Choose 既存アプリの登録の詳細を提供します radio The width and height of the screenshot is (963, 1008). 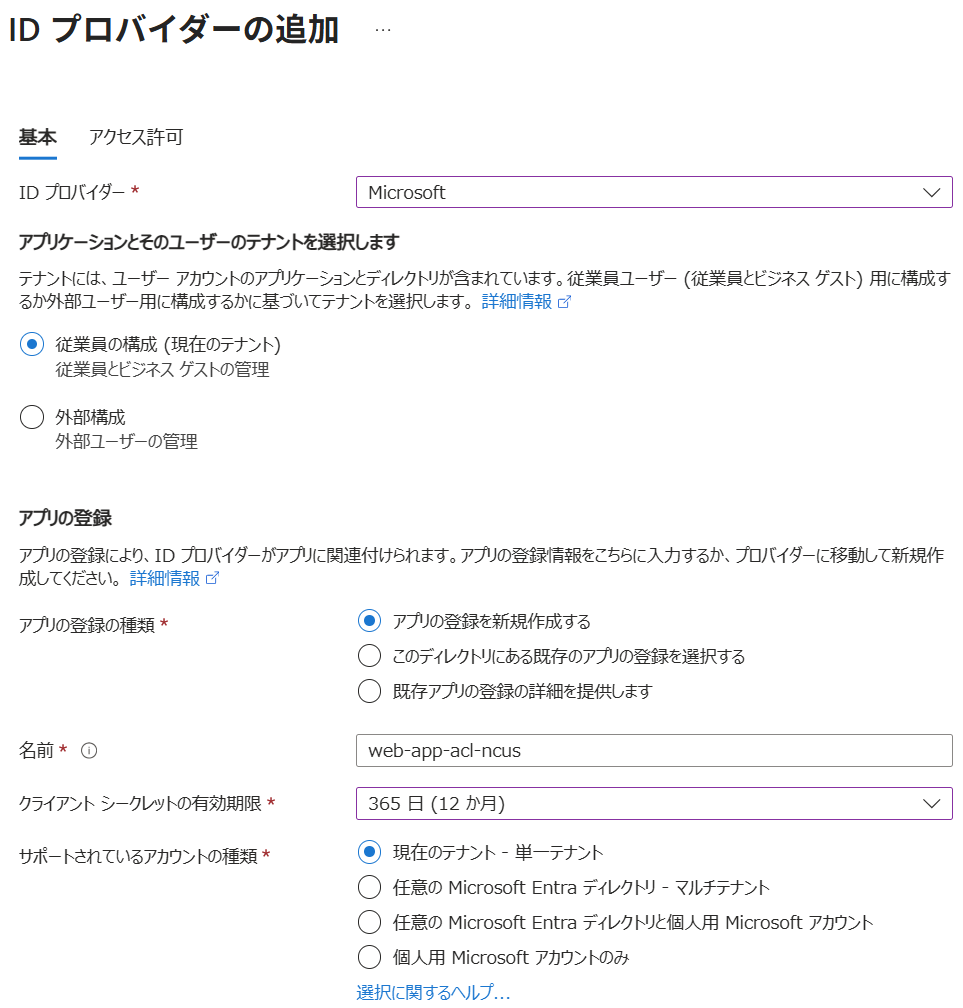point(369,691)
